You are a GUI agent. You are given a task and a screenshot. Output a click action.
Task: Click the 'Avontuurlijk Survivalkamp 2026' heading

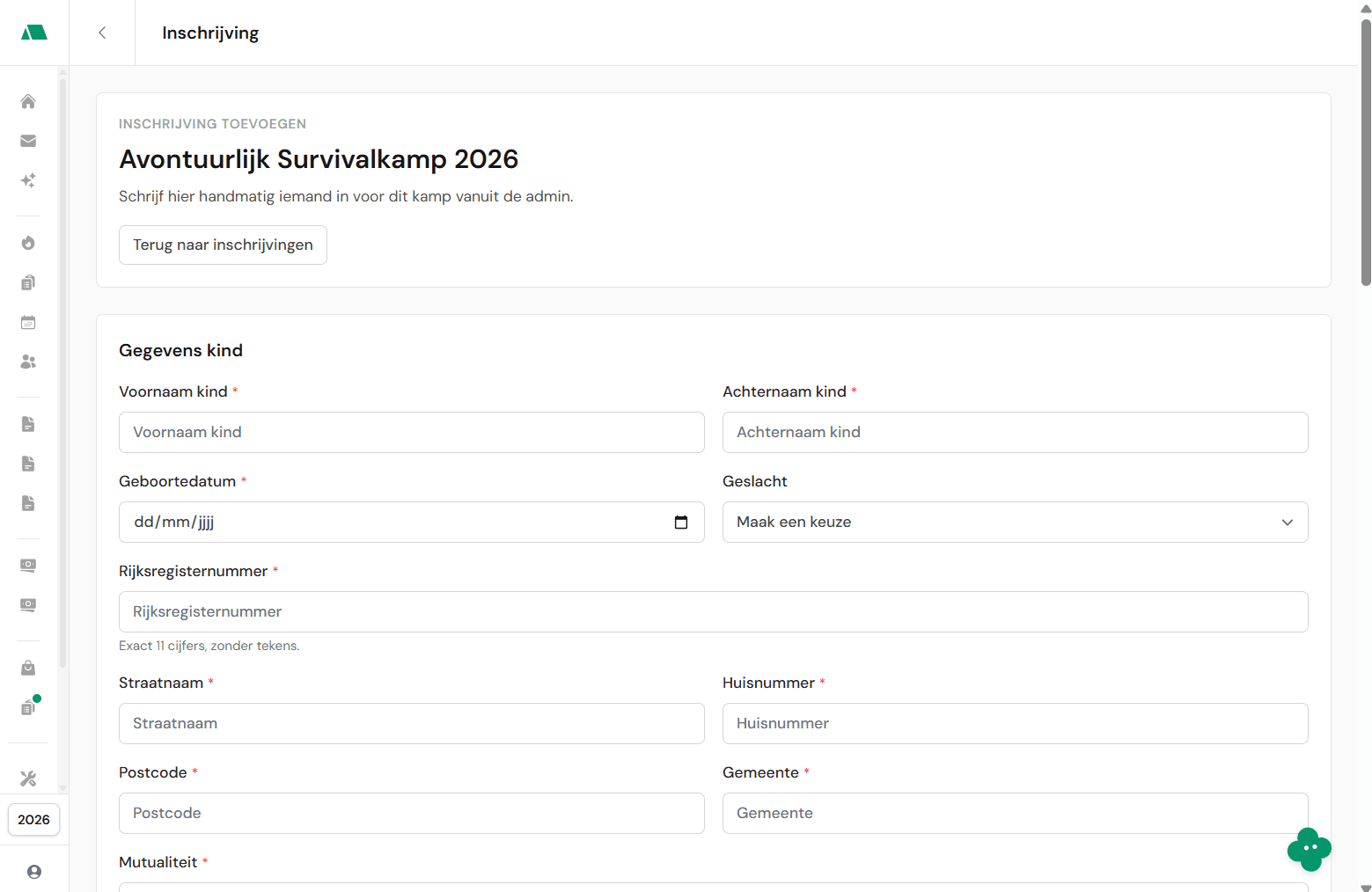click(319, 159)
